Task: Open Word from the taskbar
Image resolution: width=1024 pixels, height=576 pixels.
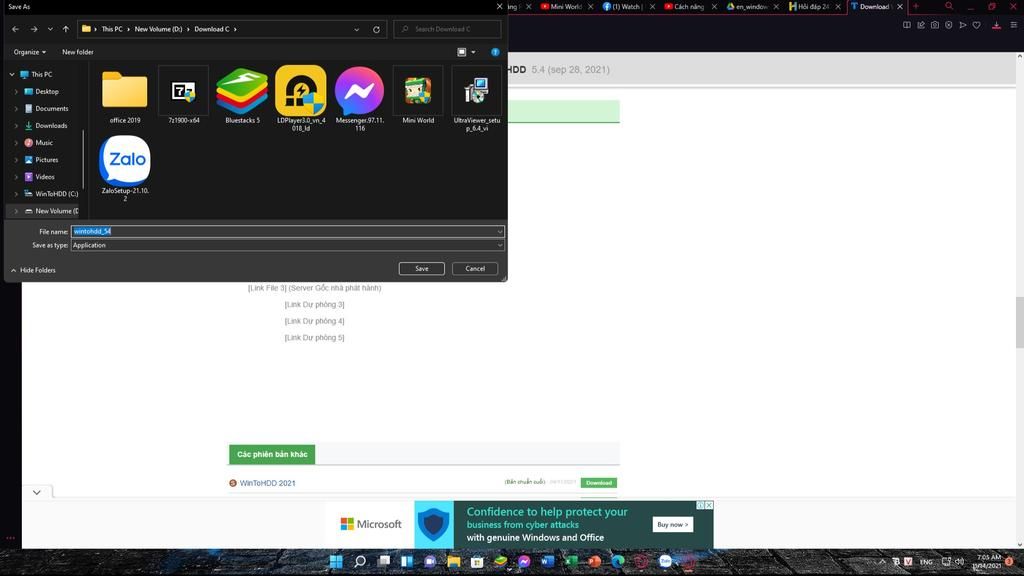Action: 547,562
